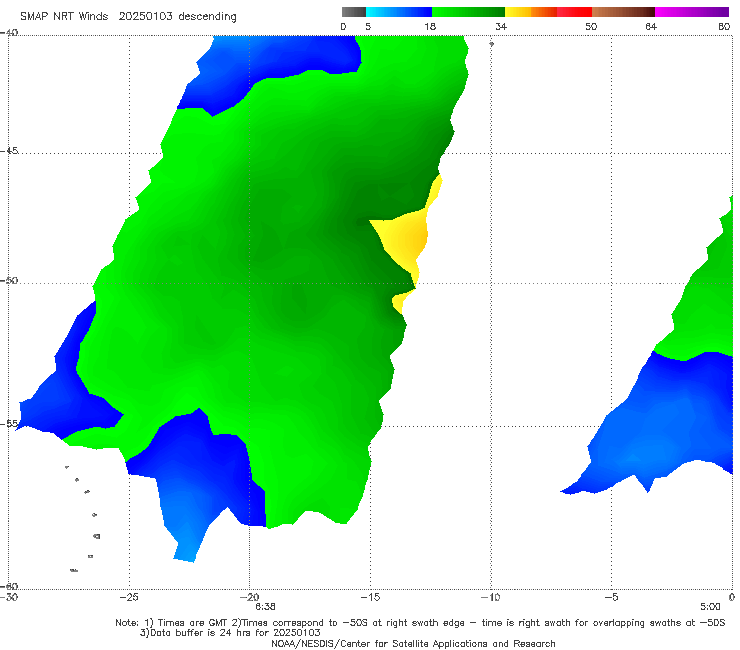Click the note line starting 'Note: 1) Times are GMT'
The height and width of the screenshot is (650, 740).
(420, 623)
